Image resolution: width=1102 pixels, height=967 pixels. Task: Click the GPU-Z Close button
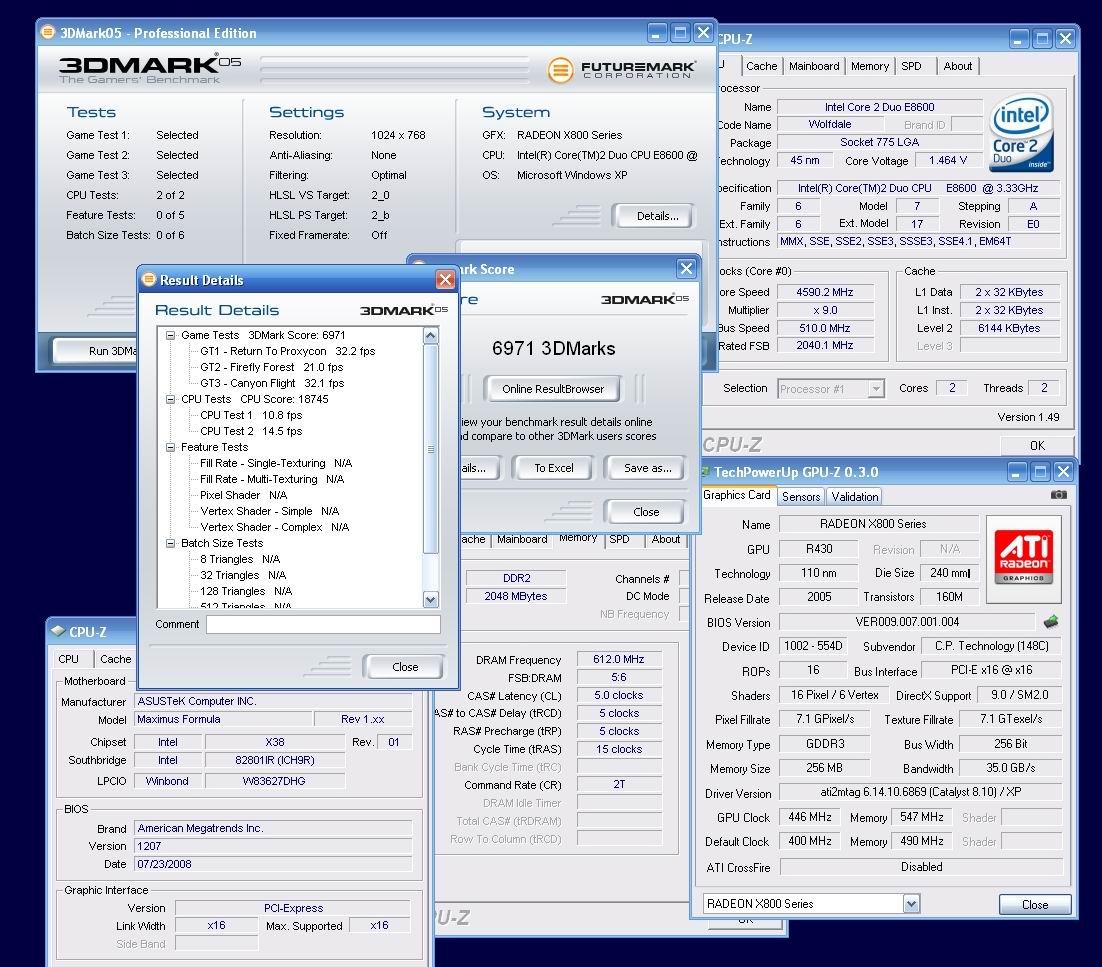pyautogui.click(x=1035, y=904)
